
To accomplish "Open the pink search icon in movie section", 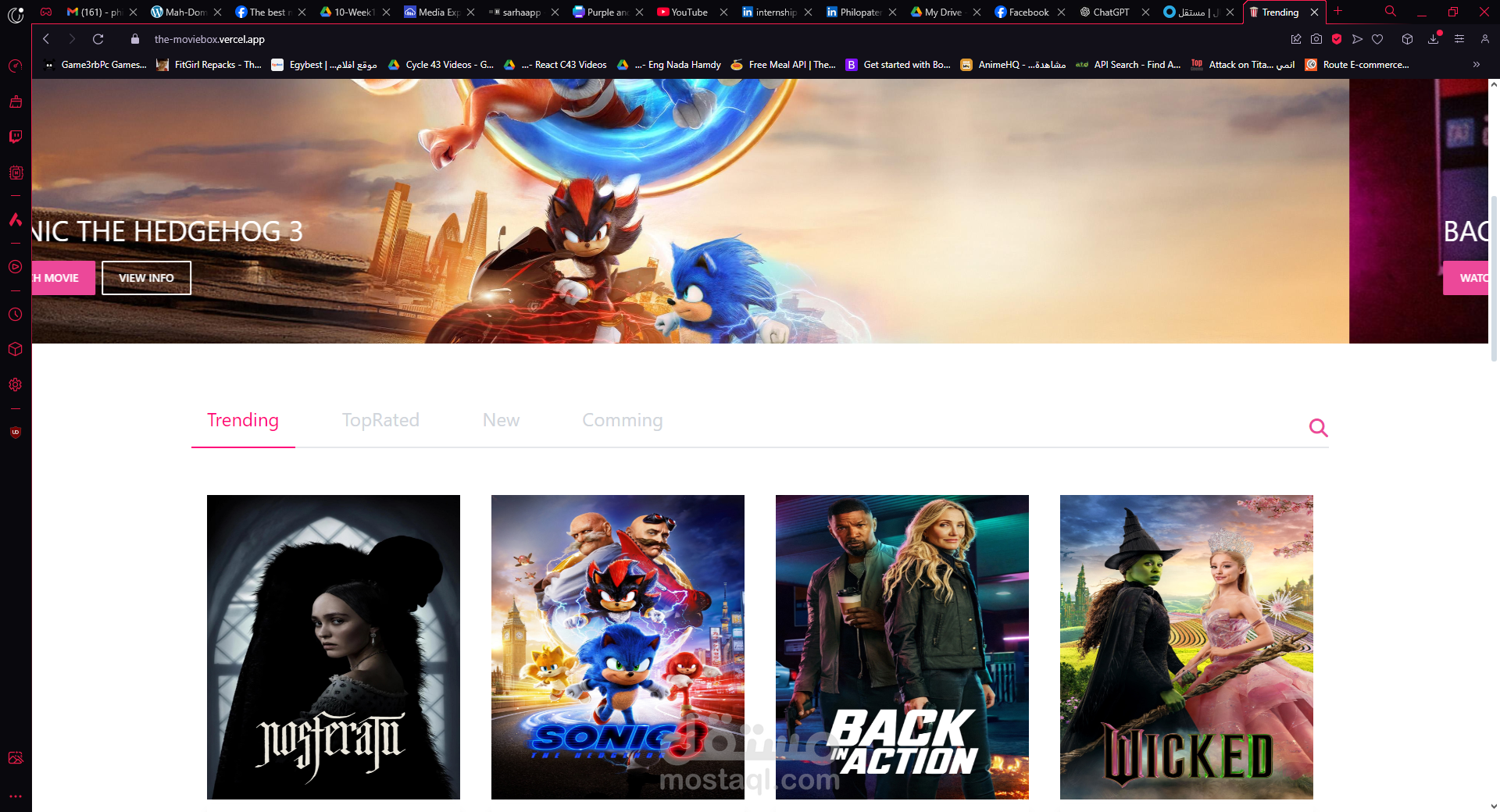I will coord(1318,427).
